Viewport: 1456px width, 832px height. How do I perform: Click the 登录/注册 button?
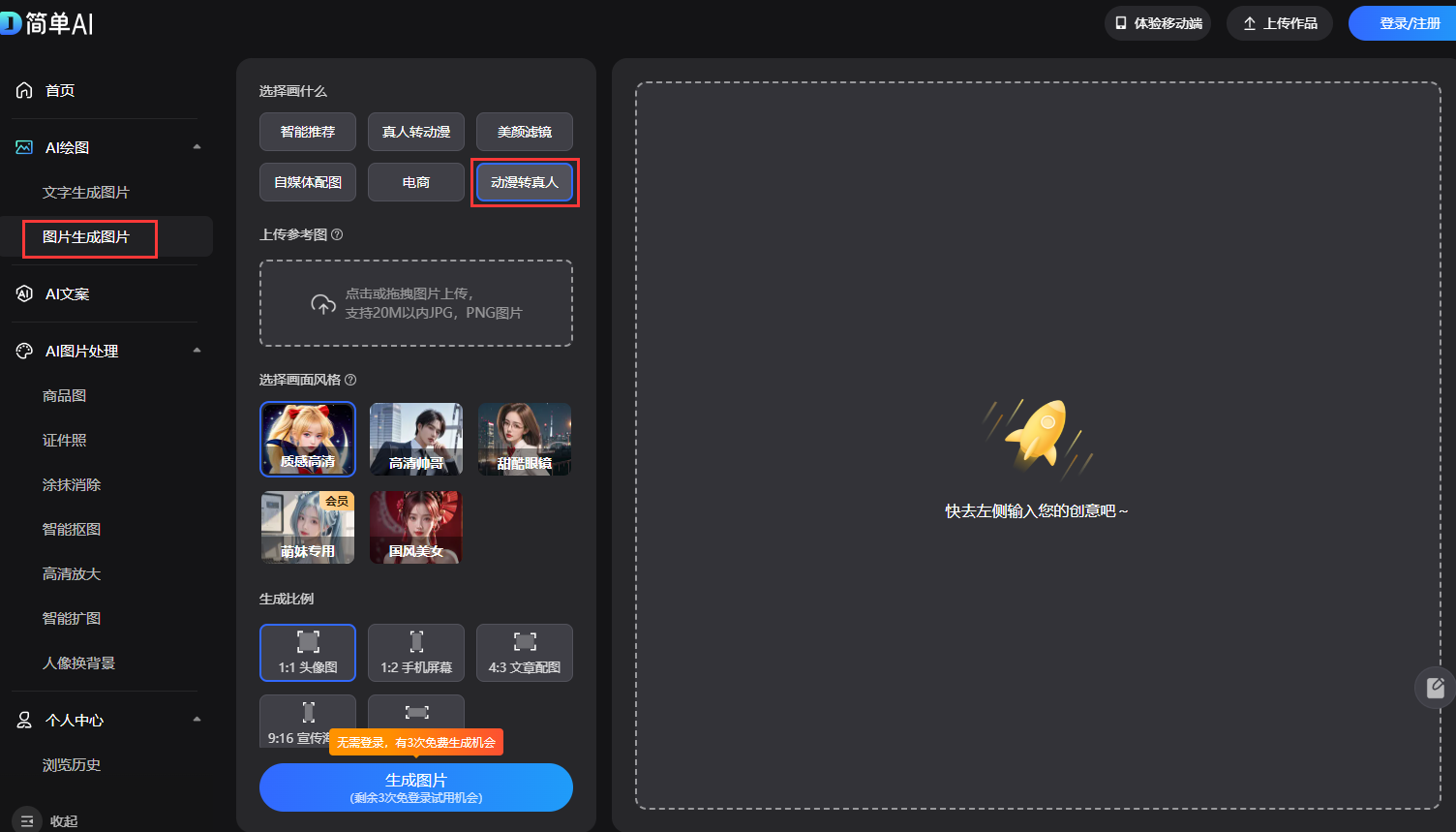click(x=1404, y=23)
